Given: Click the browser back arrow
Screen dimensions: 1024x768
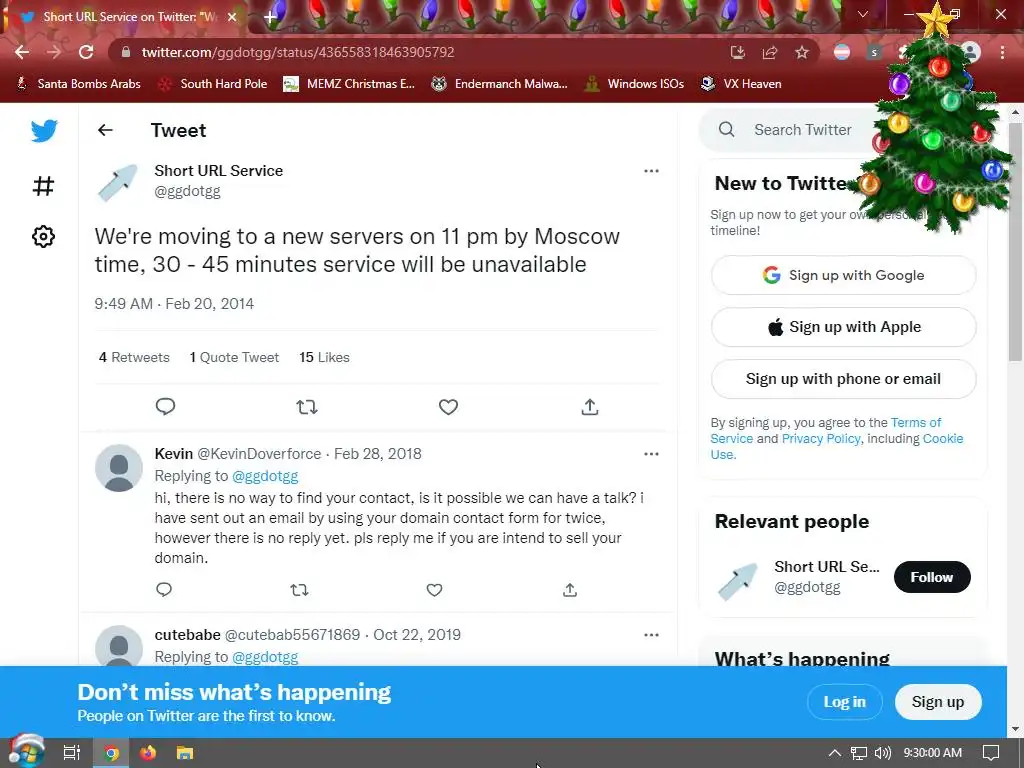Looking at the screenshot, I should coord(22,52).
